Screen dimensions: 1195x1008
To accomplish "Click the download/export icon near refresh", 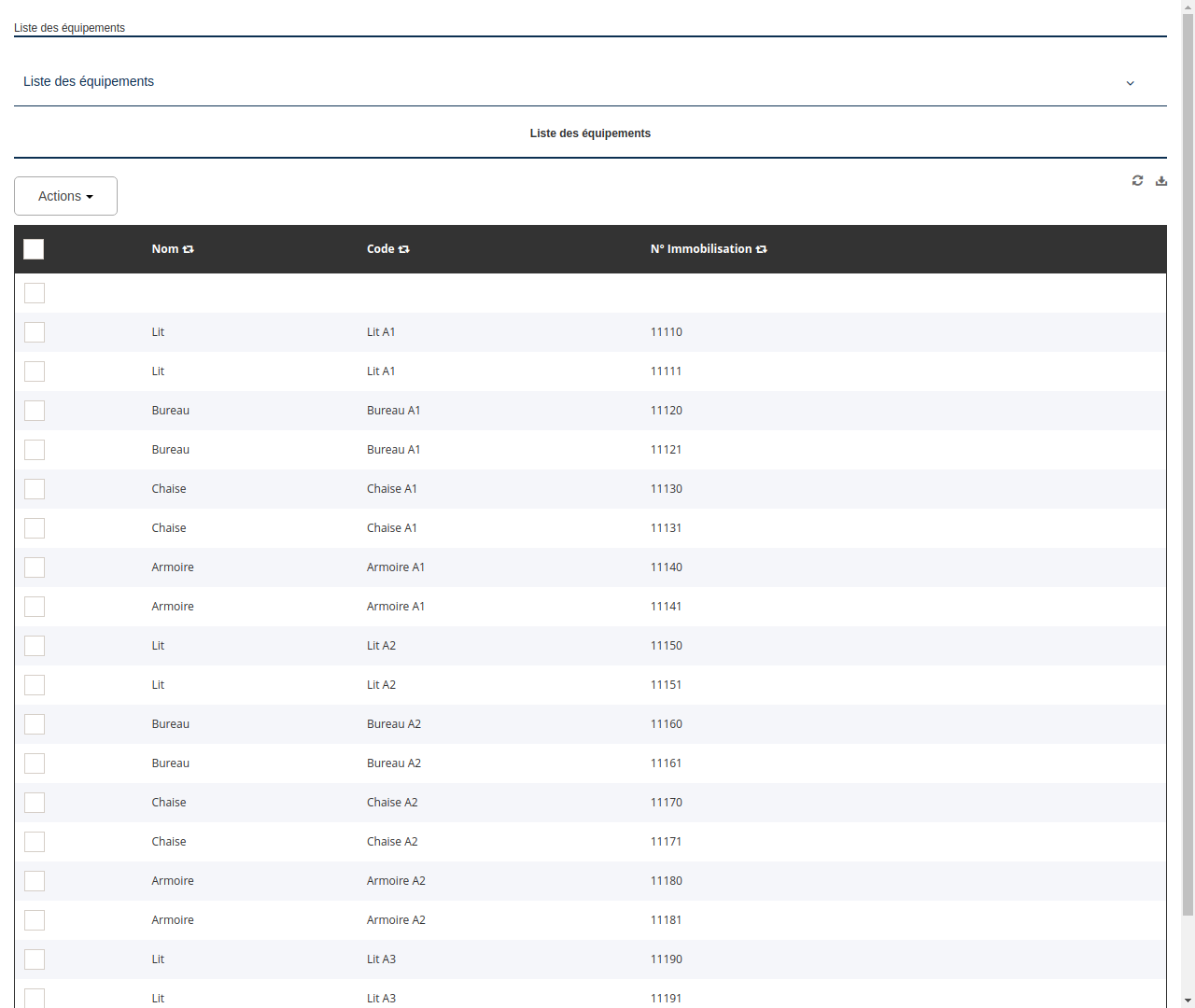I will [x=1161, y=180].
